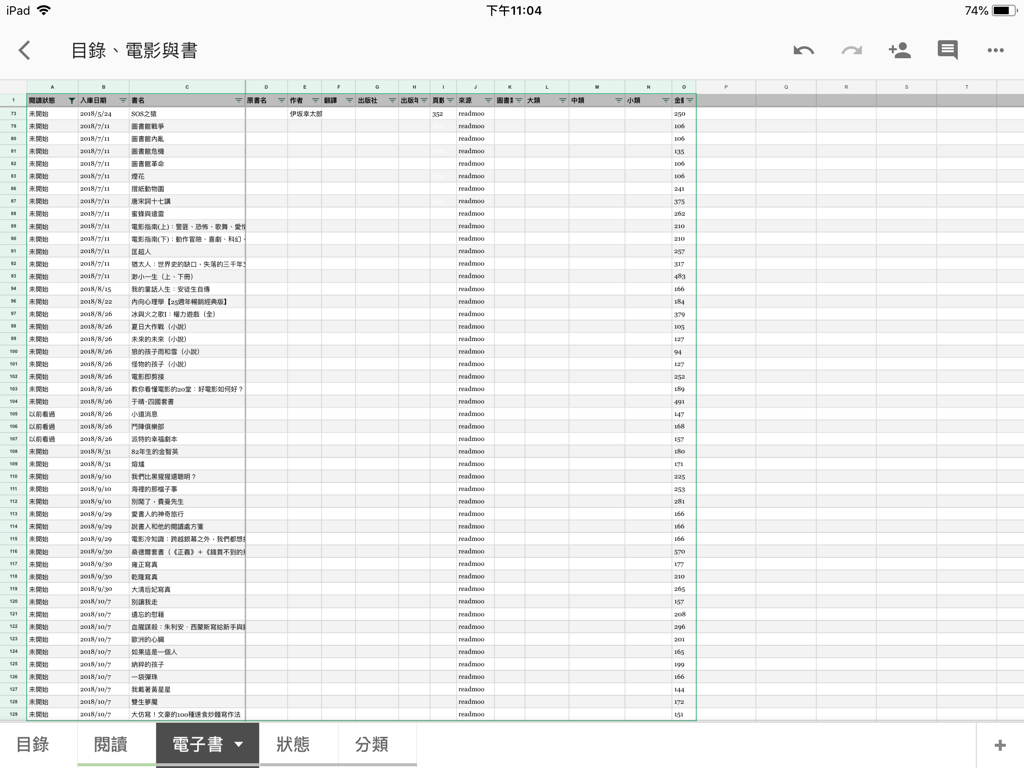The image size is (1024, 768).
Task: Select the 唐宋詞十七講 title cell
Action: 187,201
